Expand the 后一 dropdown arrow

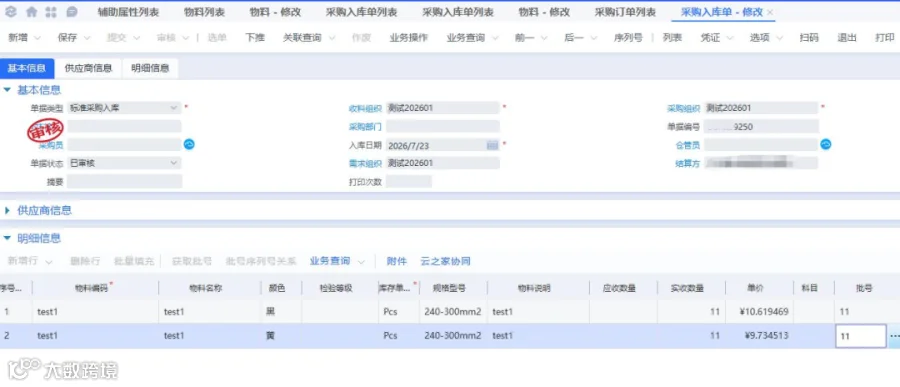click(x=593, y=38)
